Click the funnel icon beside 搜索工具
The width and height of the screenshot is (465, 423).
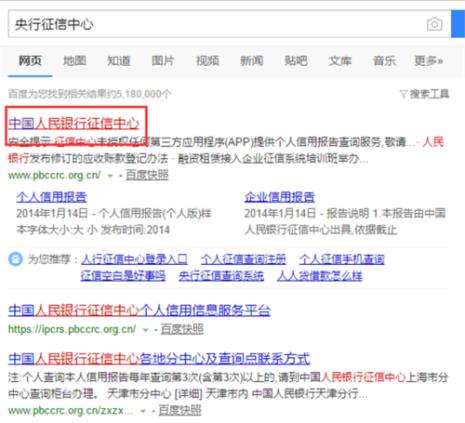click(x=403, y=94)
